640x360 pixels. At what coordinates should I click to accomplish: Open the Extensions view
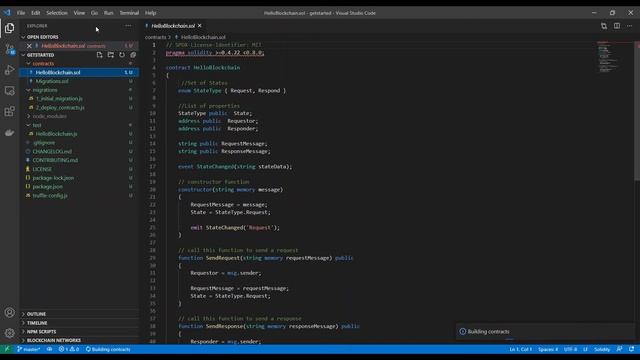[x=9, y=111]
